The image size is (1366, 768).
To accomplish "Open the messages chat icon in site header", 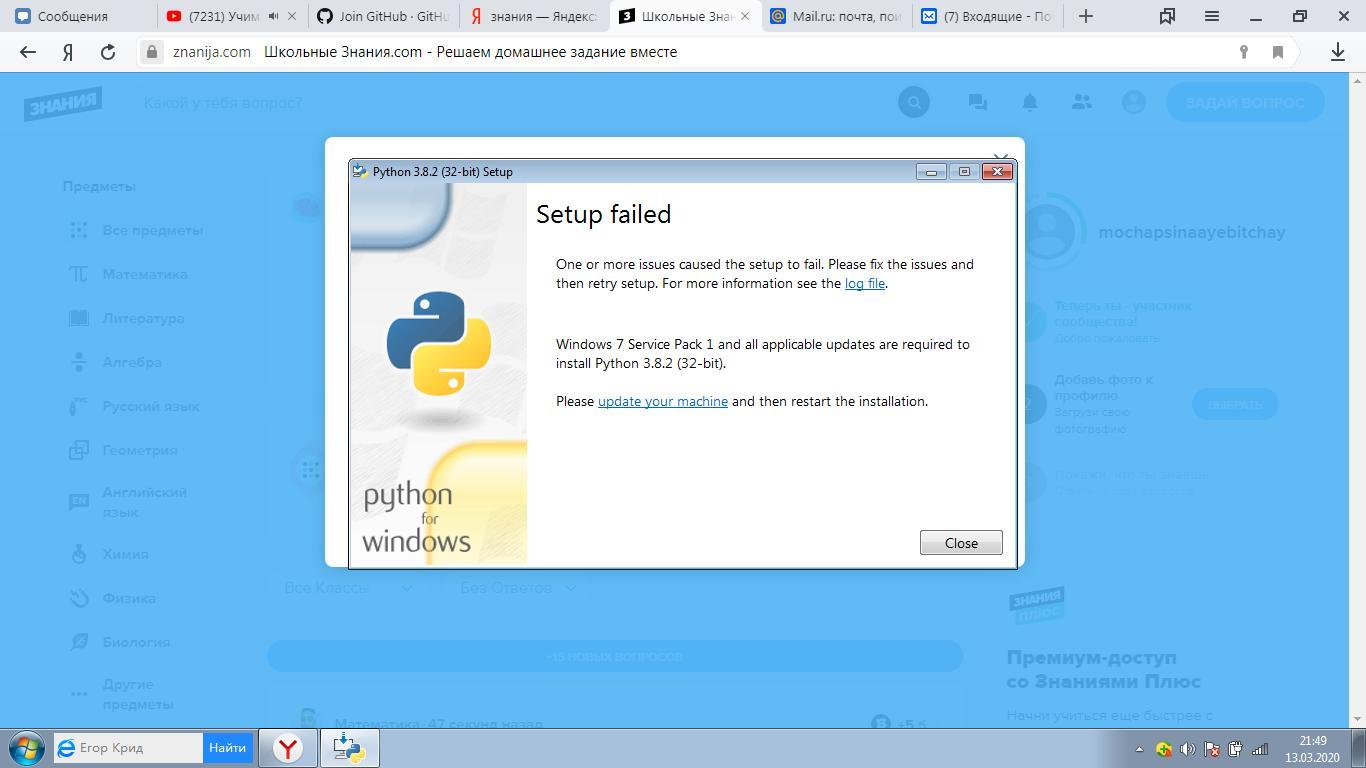I will (978, 102).
